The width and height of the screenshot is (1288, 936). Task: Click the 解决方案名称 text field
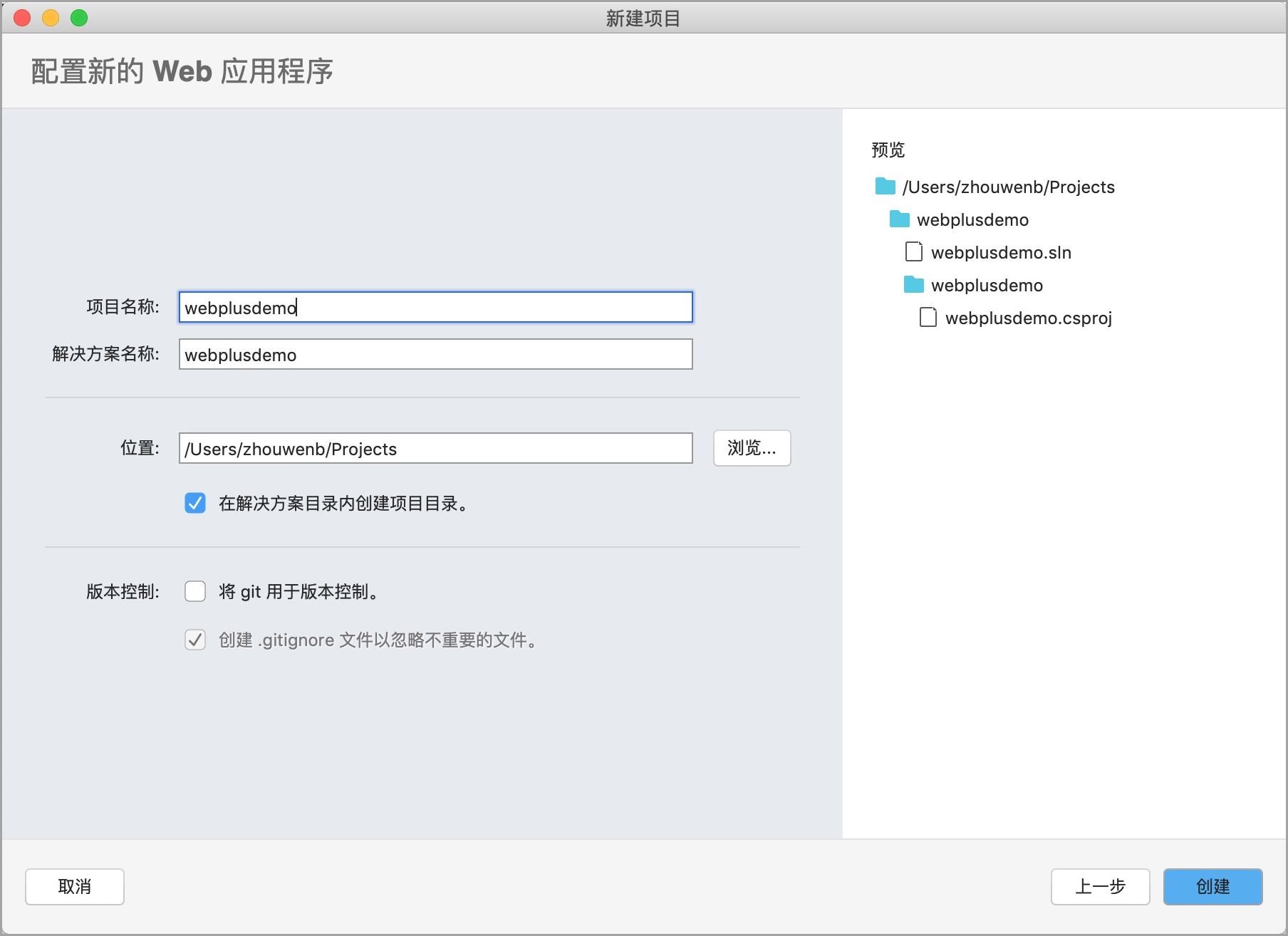pos(435,354)
